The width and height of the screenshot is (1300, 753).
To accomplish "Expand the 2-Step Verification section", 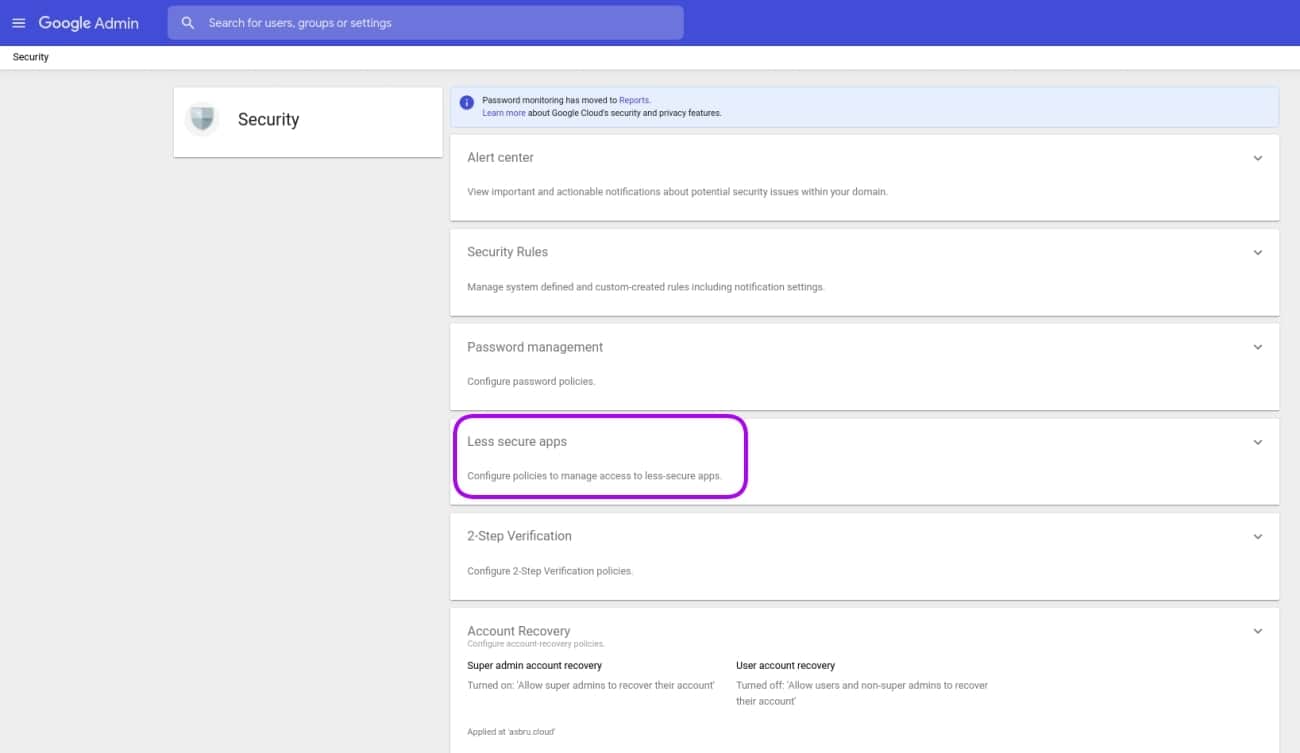I will [x=1258, y=536].
